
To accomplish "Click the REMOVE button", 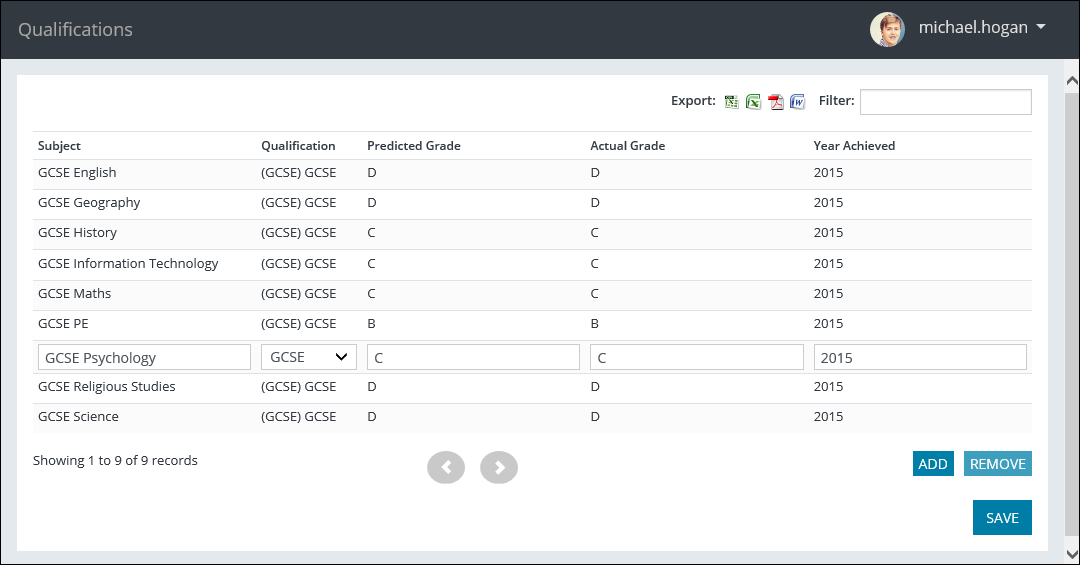I will [997, 464].
